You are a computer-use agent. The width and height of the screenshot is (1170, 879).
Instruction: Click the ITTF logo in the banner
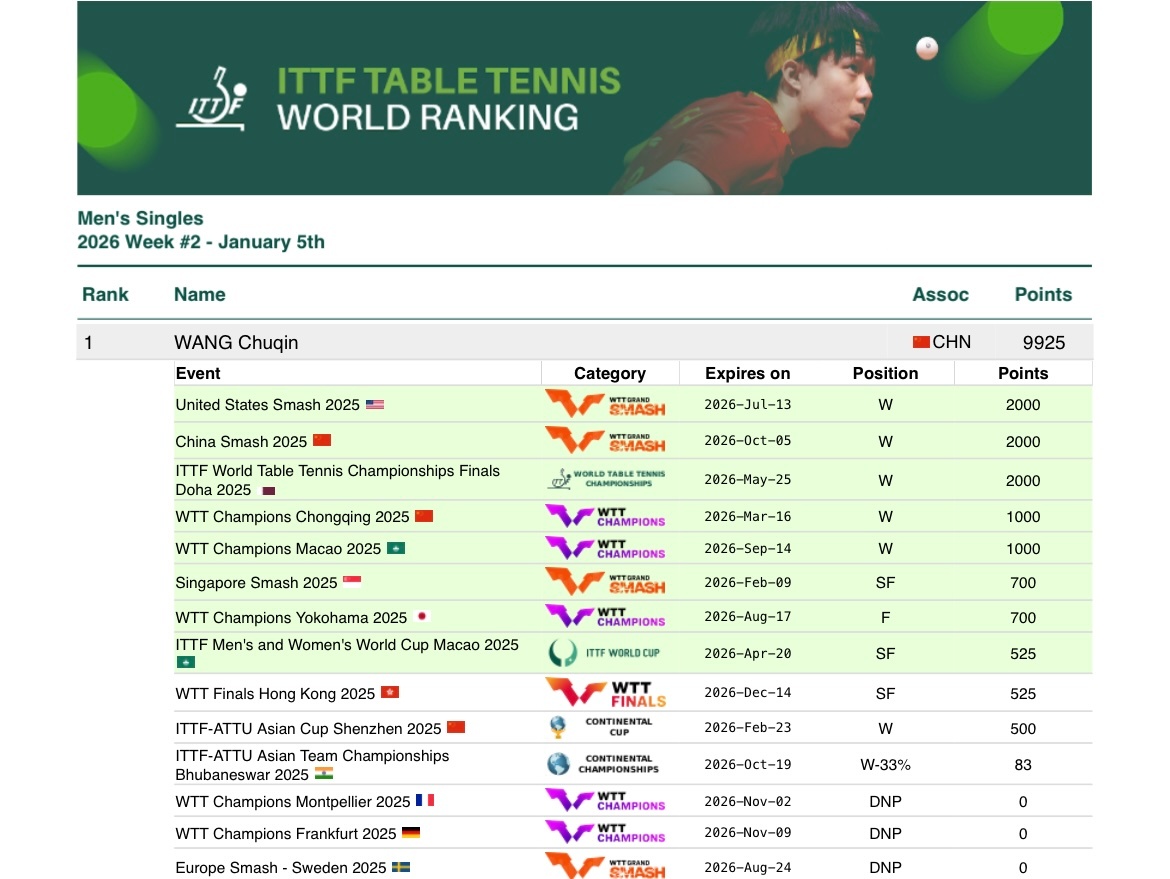(211, 98)
